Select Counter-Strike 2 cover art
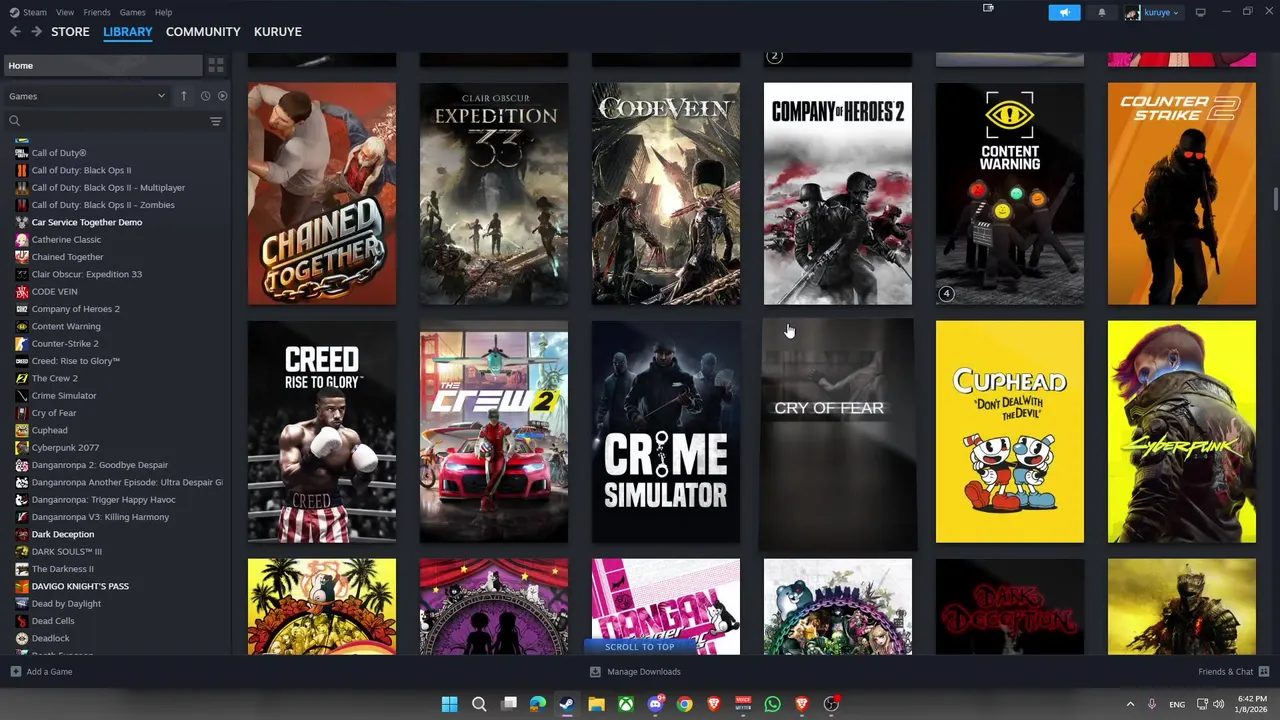 click(1182, 194)
